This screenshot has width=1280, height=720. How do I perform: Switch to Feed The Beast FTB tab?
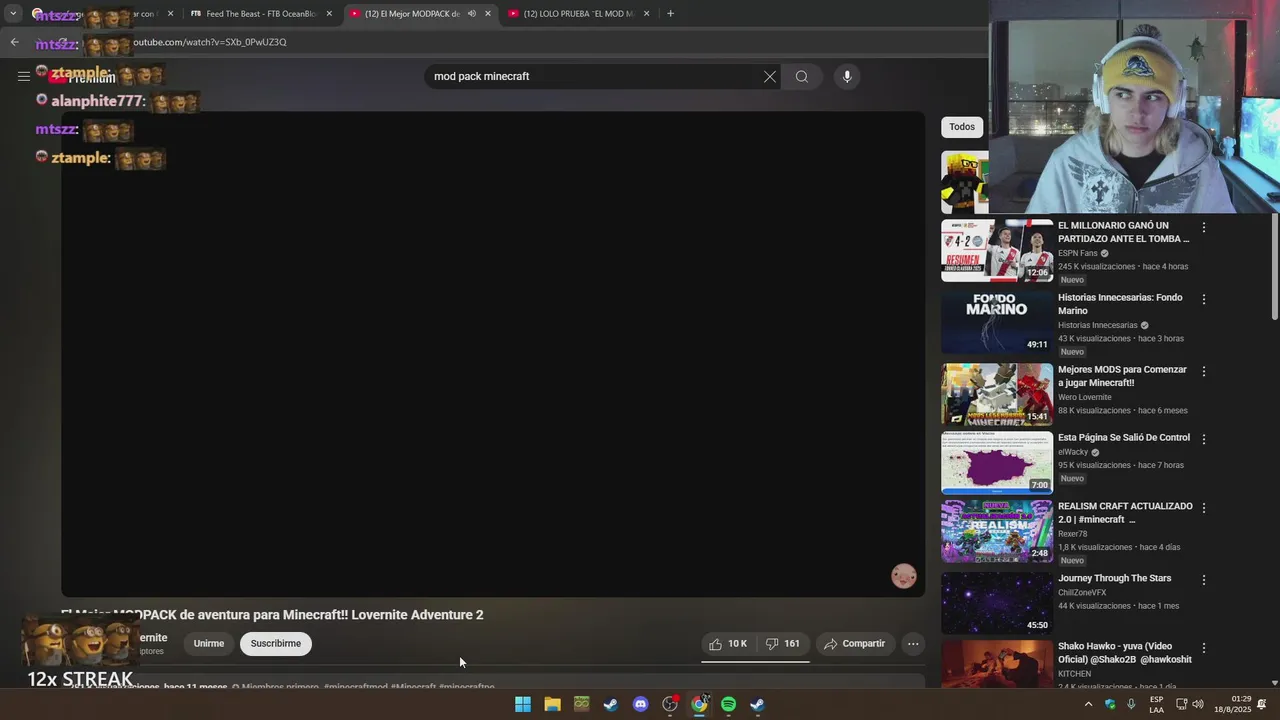[261, 14]
